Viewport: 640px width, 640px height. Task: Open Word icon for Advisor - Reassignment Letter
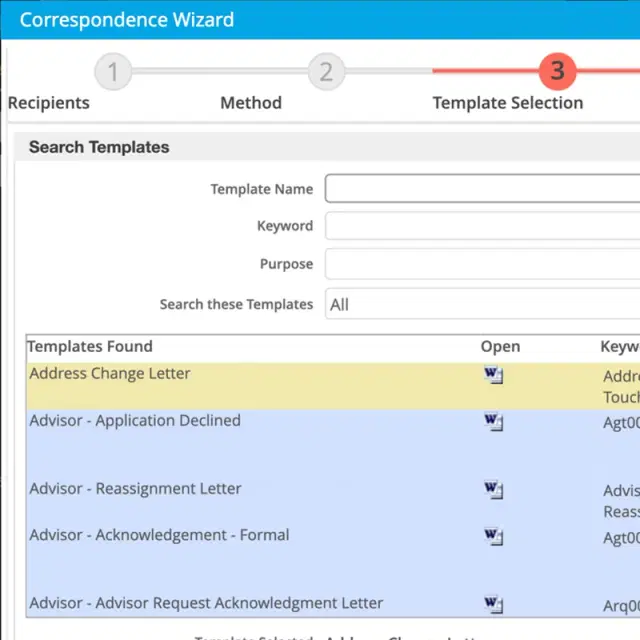pos(493,490)
